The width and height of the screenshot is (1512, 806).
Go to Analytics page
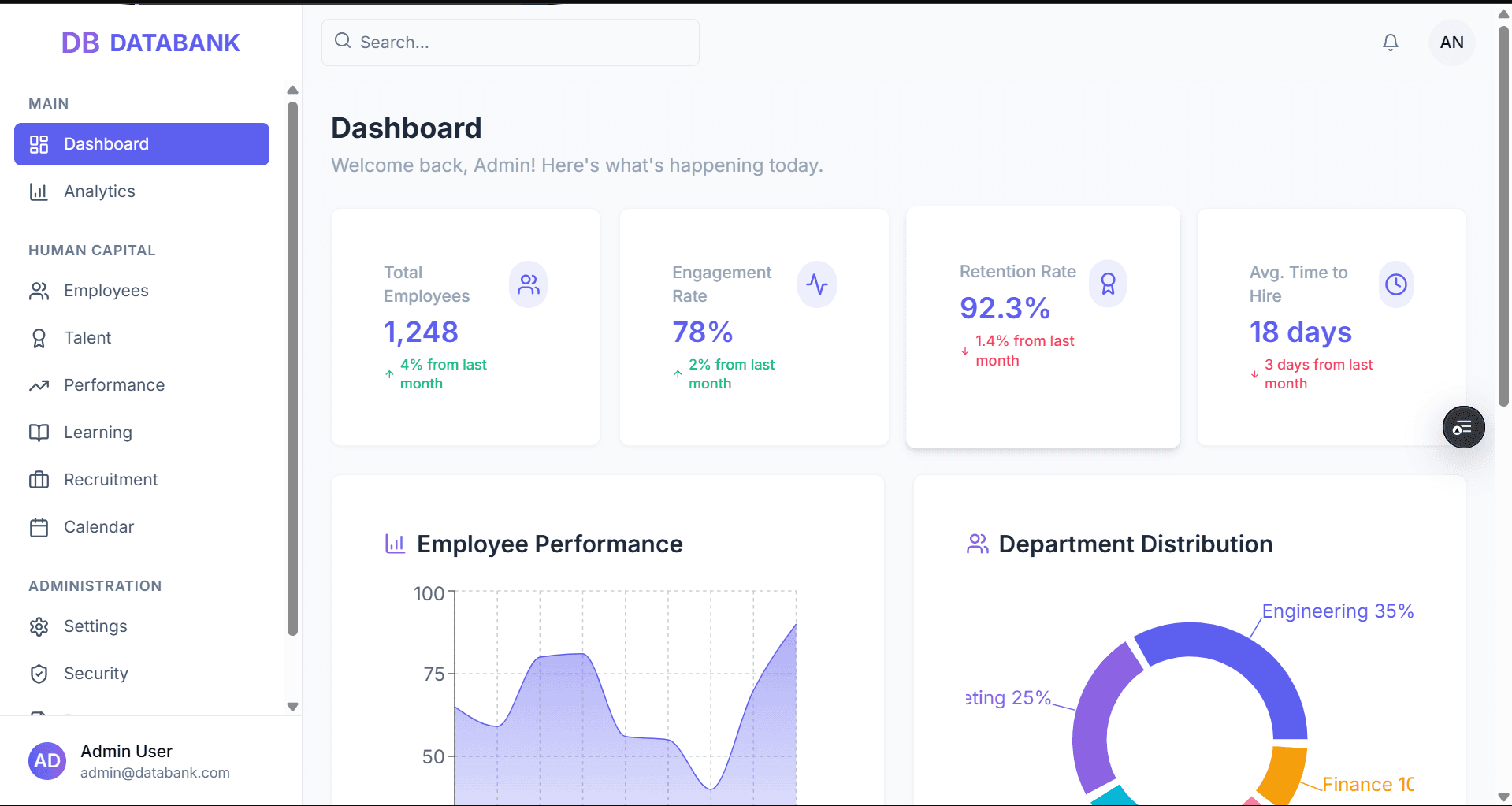(x=142, y=191)
